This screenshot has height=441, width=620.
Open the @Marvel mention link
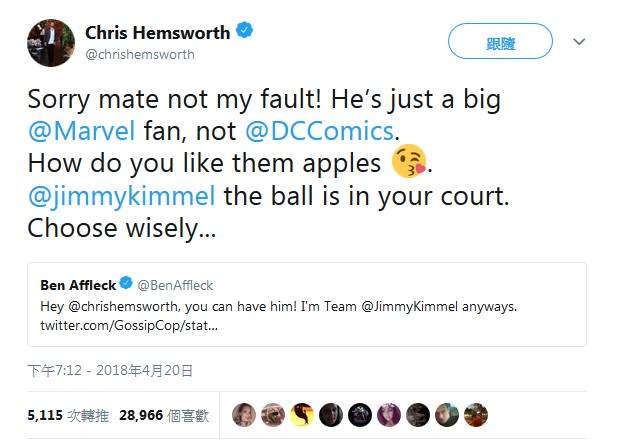tap(82, 131)
